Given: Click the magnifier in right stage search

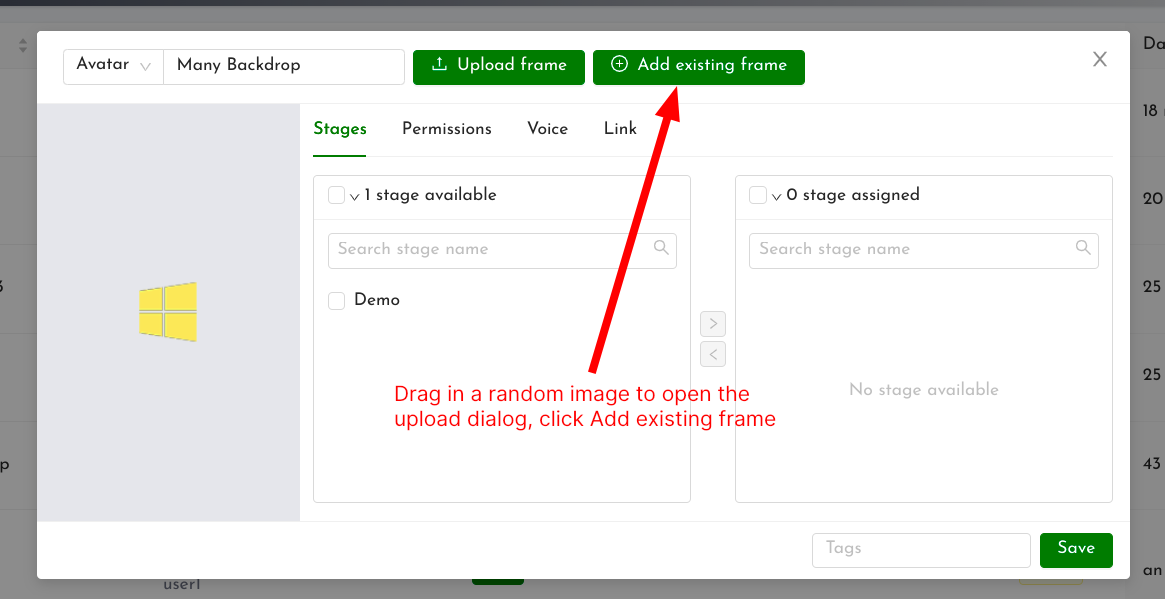Looking at the screenshot, I should 1083,249.
